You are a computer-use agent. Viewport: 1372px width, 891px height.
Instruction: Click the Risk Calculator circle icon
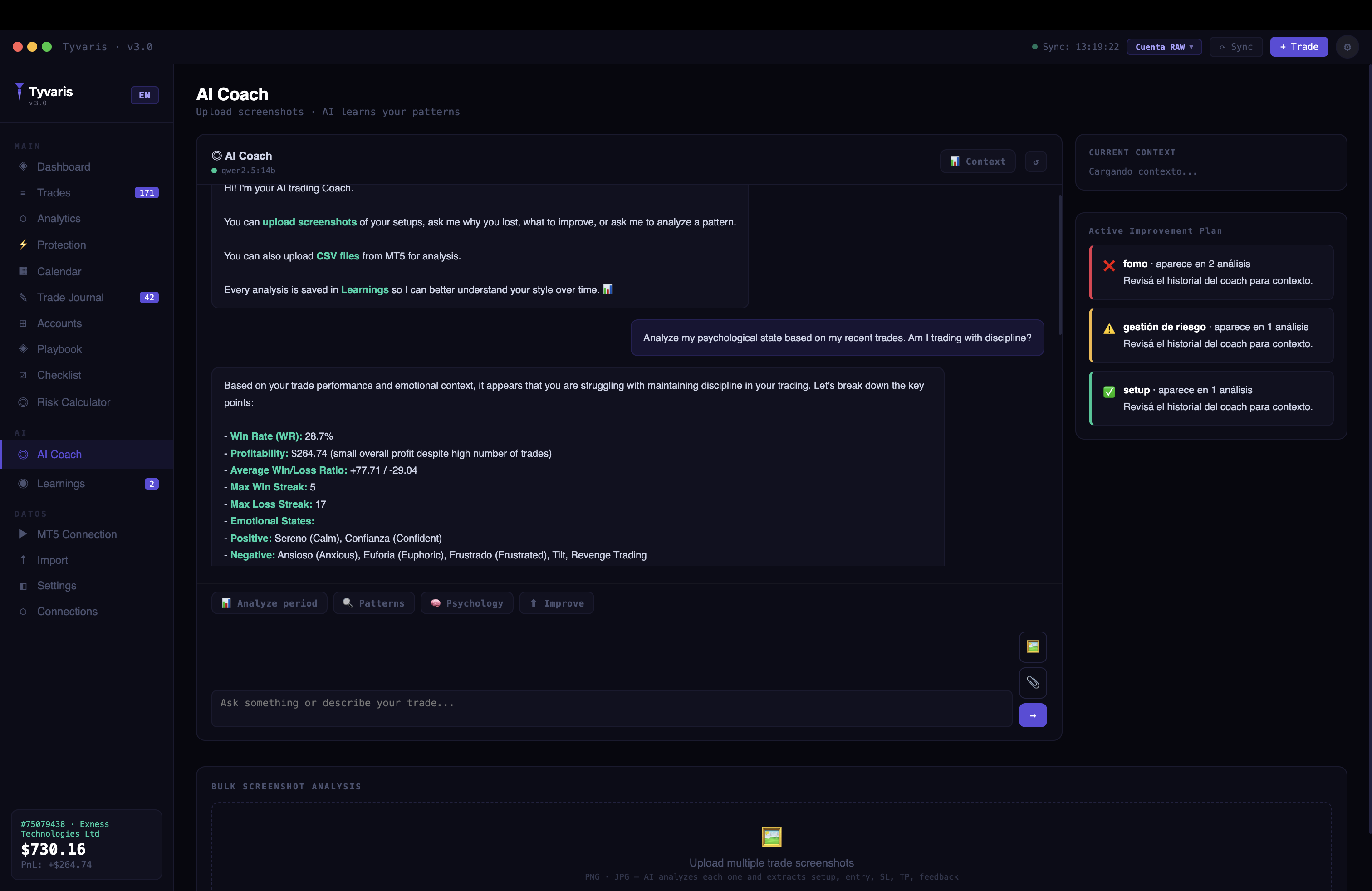(x=23, y=402)
